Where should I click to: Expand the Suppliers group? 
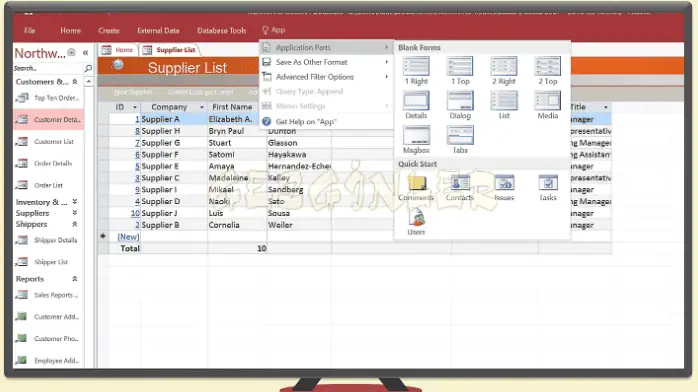click(75, 213)
